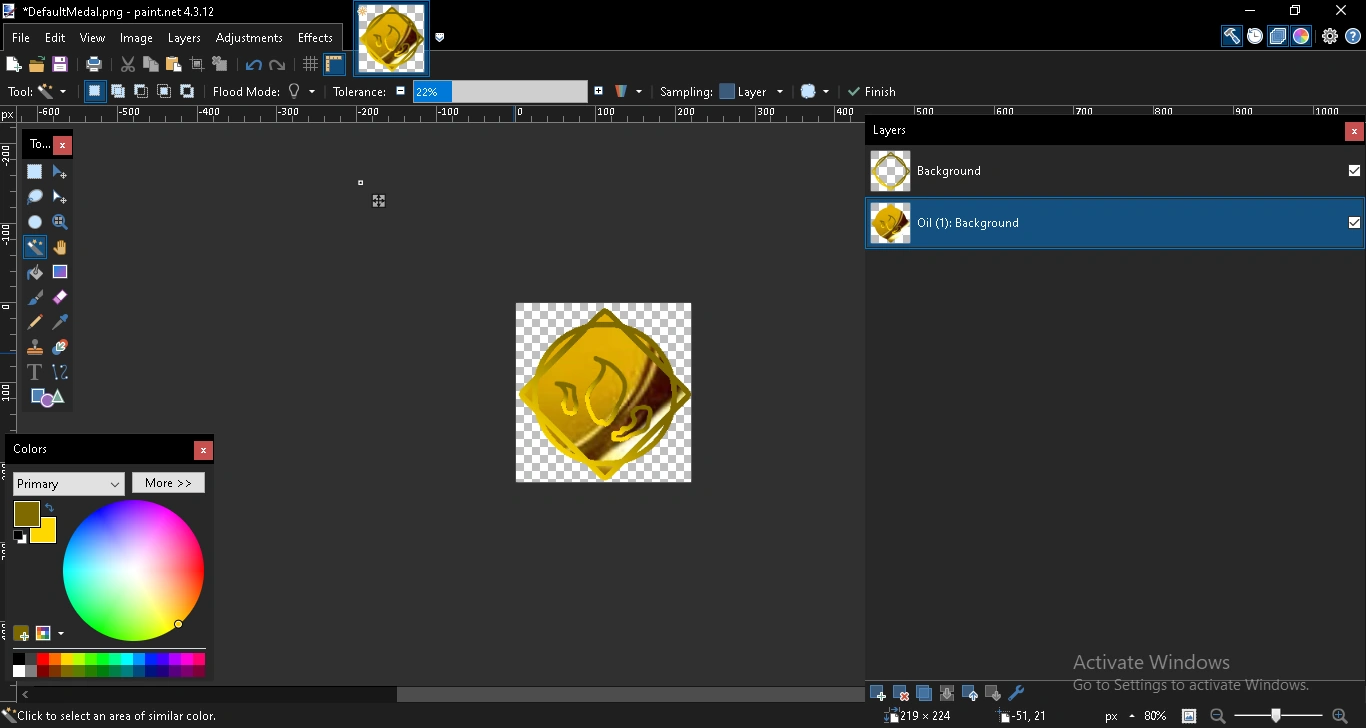Open the Adjustments menu
Viewport: 1366px width, 728px height.
coord(249,38)
